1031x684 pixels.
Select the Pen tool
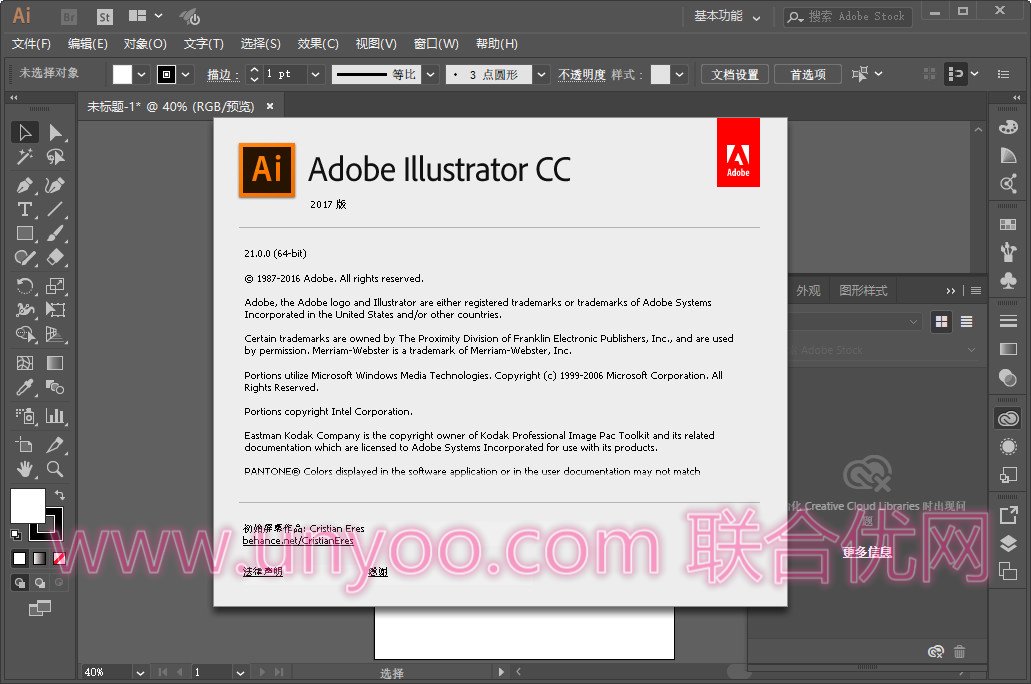tap(25, 185)
